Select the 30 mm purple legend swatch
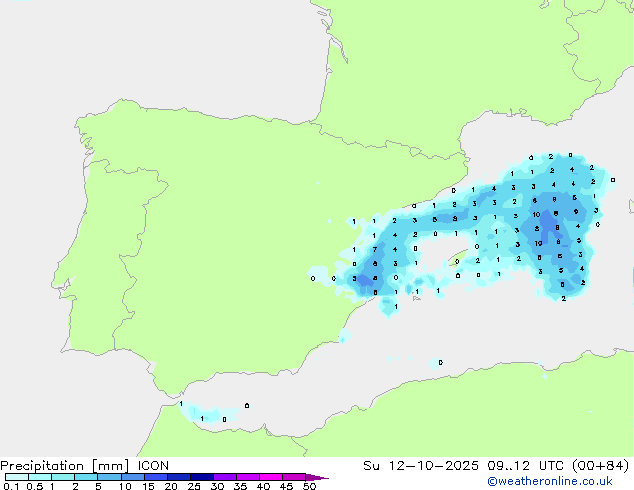The height and width of the screenshot is (490, 634). point(224,477)
